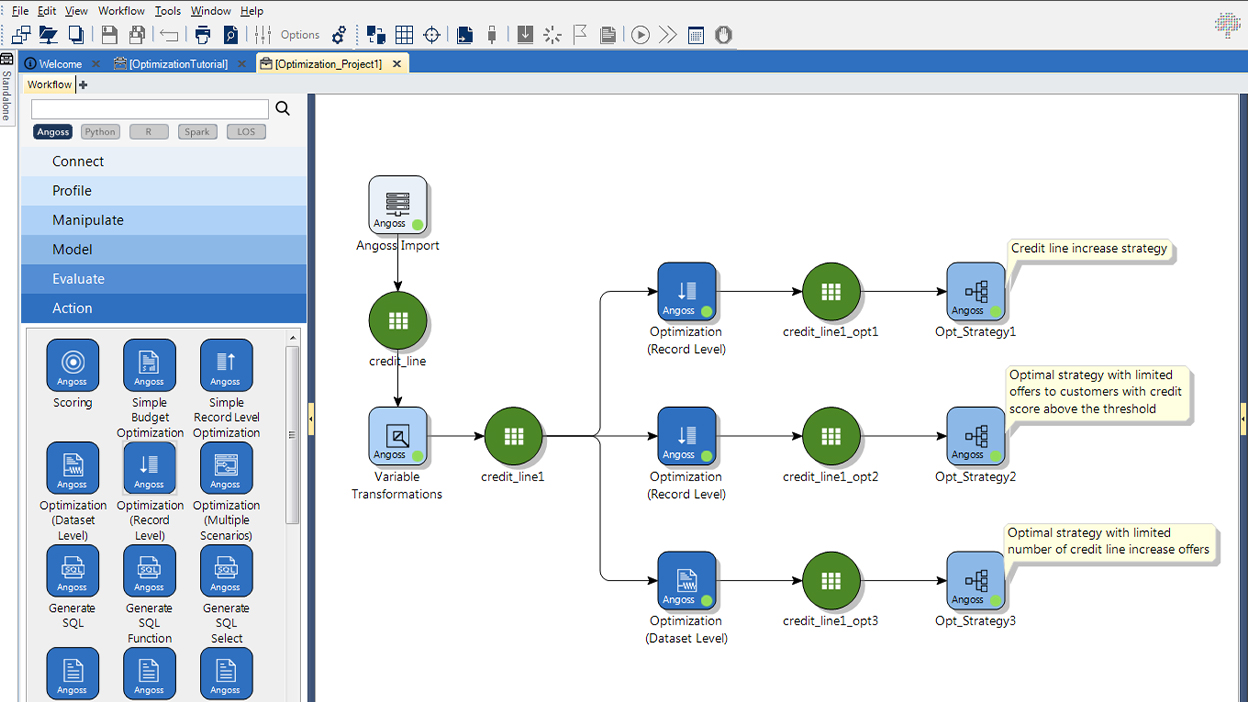
Task: Stop execution using the hand toolbar icon
Action: click(x=721, y=34)
